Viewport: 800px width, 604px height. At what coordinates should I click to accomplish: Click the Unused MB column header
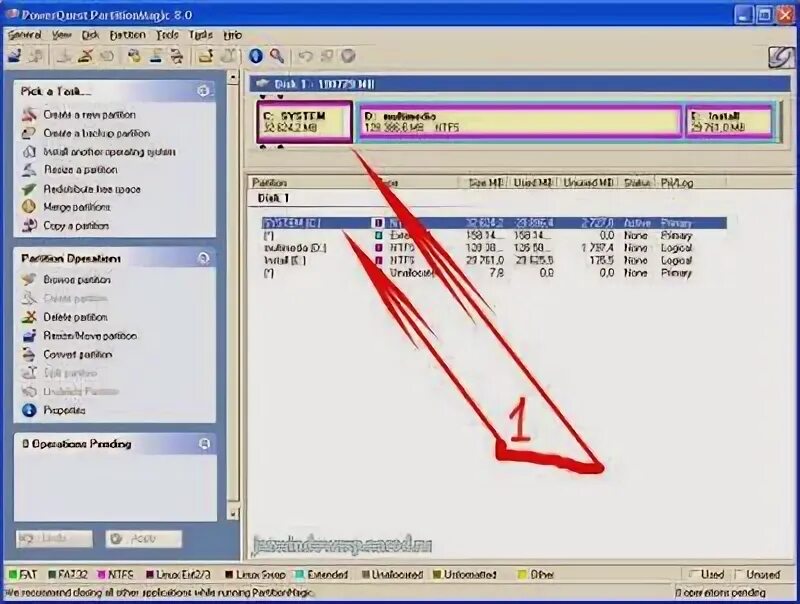coord(588,182)
